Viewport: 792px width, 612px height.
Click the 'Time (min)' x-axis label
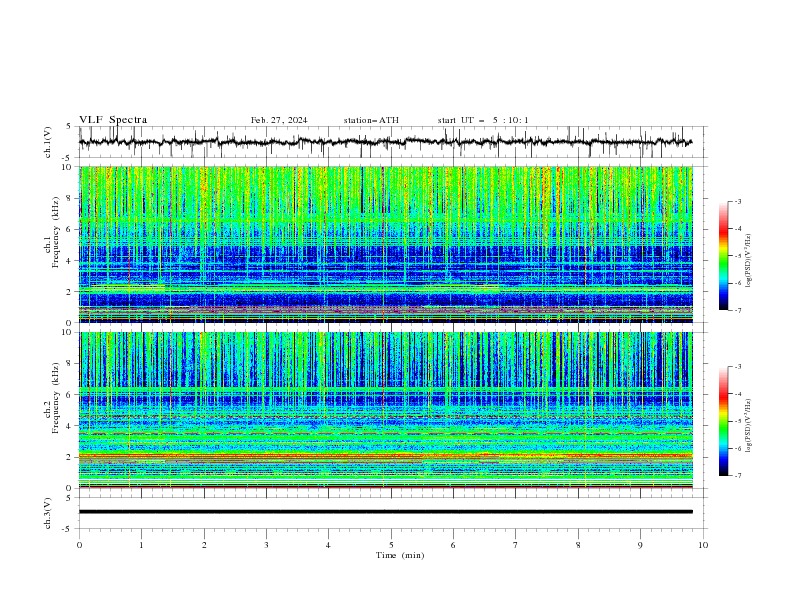click(x=400, y=555)
